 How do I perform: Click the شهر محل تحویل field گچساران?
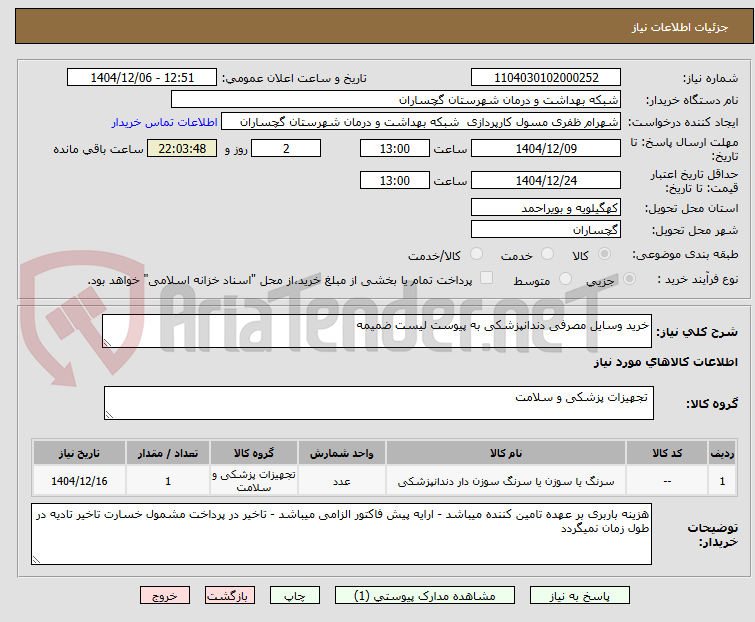[x=546, y=230]
